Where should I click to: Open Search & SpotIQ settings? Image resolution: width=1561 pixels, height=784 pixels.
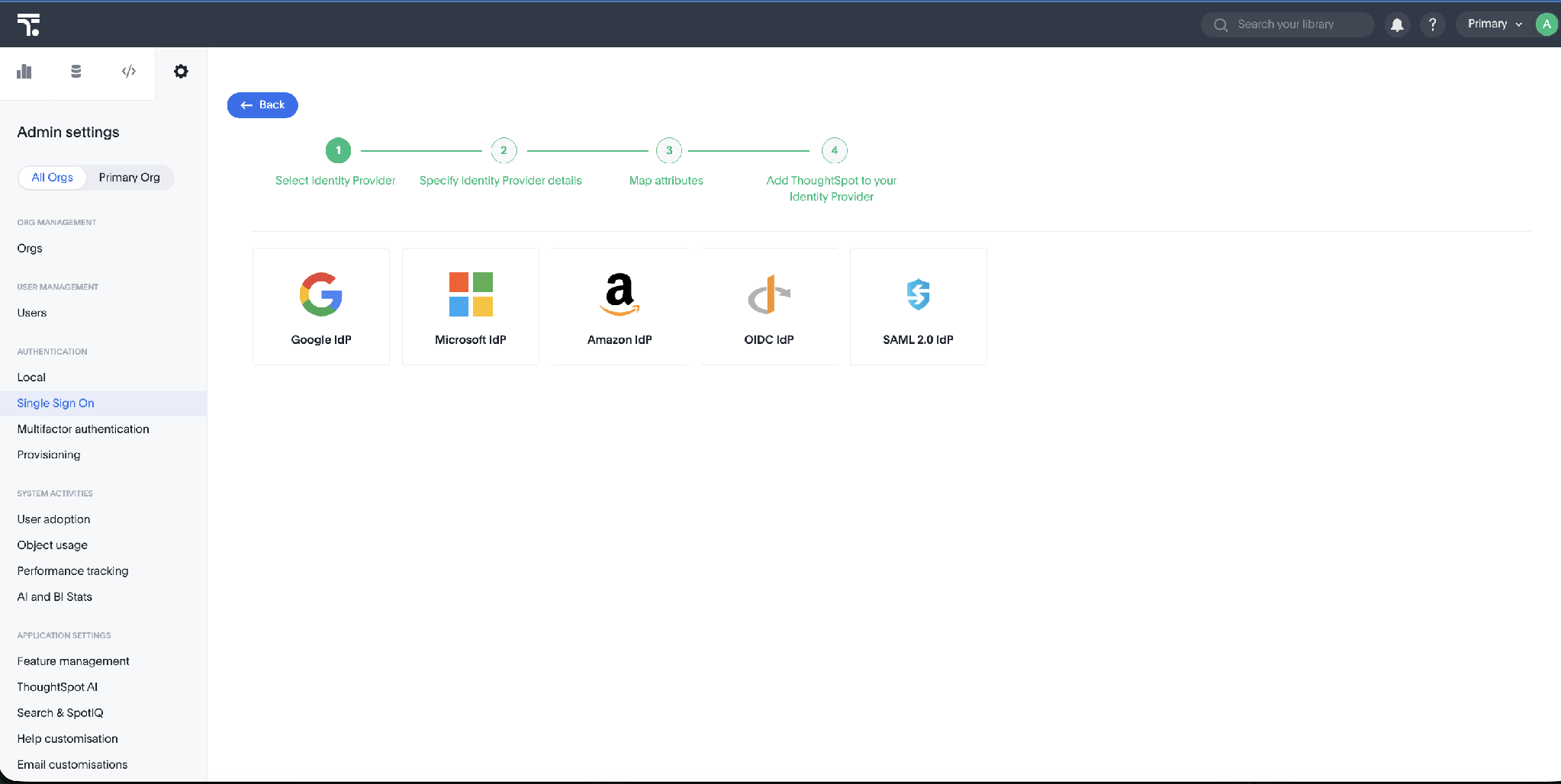tap(103, 713)
